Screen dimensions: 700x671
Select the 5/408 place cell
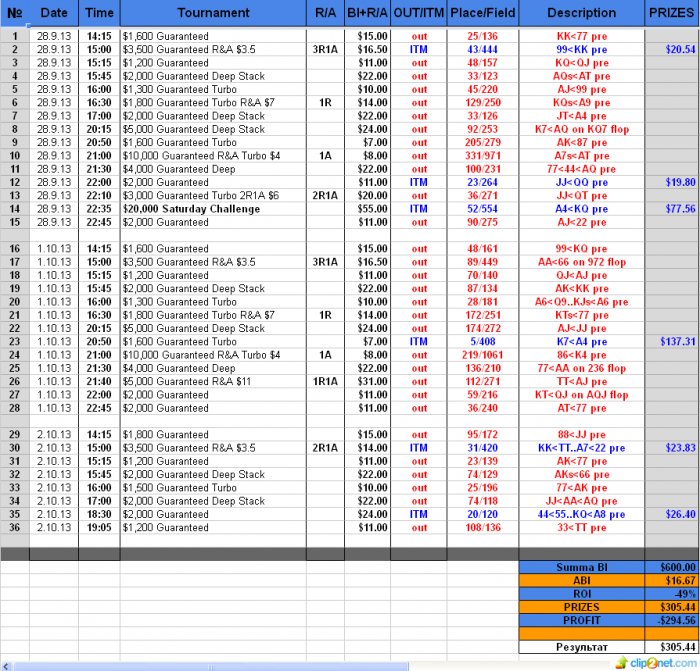click(x=483, y=342)
